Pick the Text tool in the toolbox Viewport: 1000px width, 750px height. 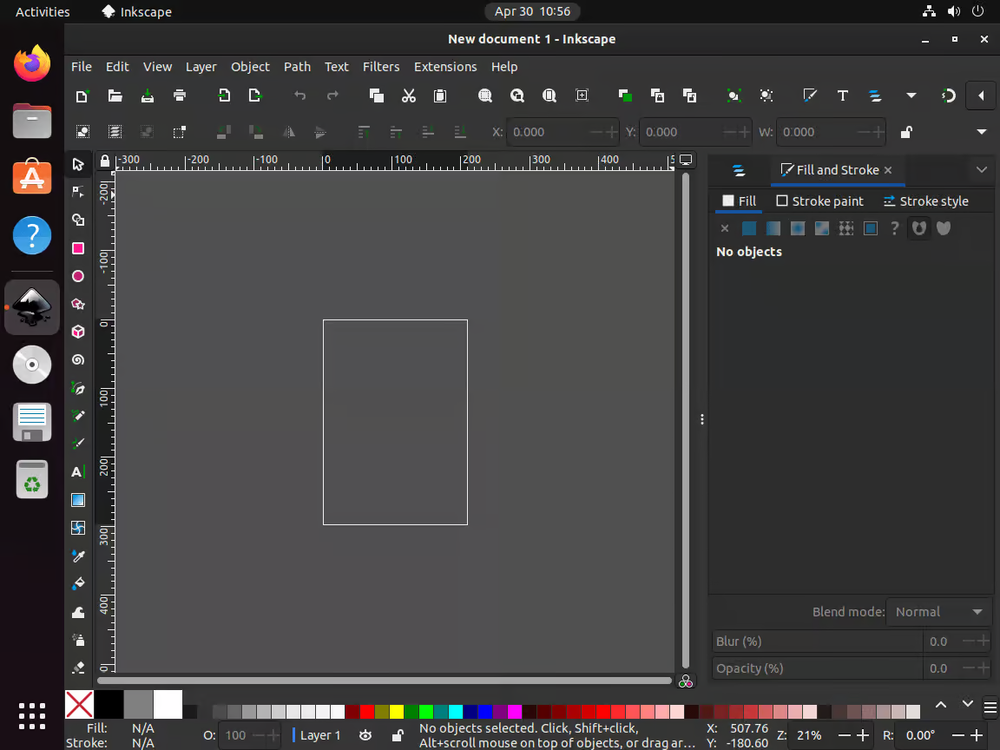(78, 472)
